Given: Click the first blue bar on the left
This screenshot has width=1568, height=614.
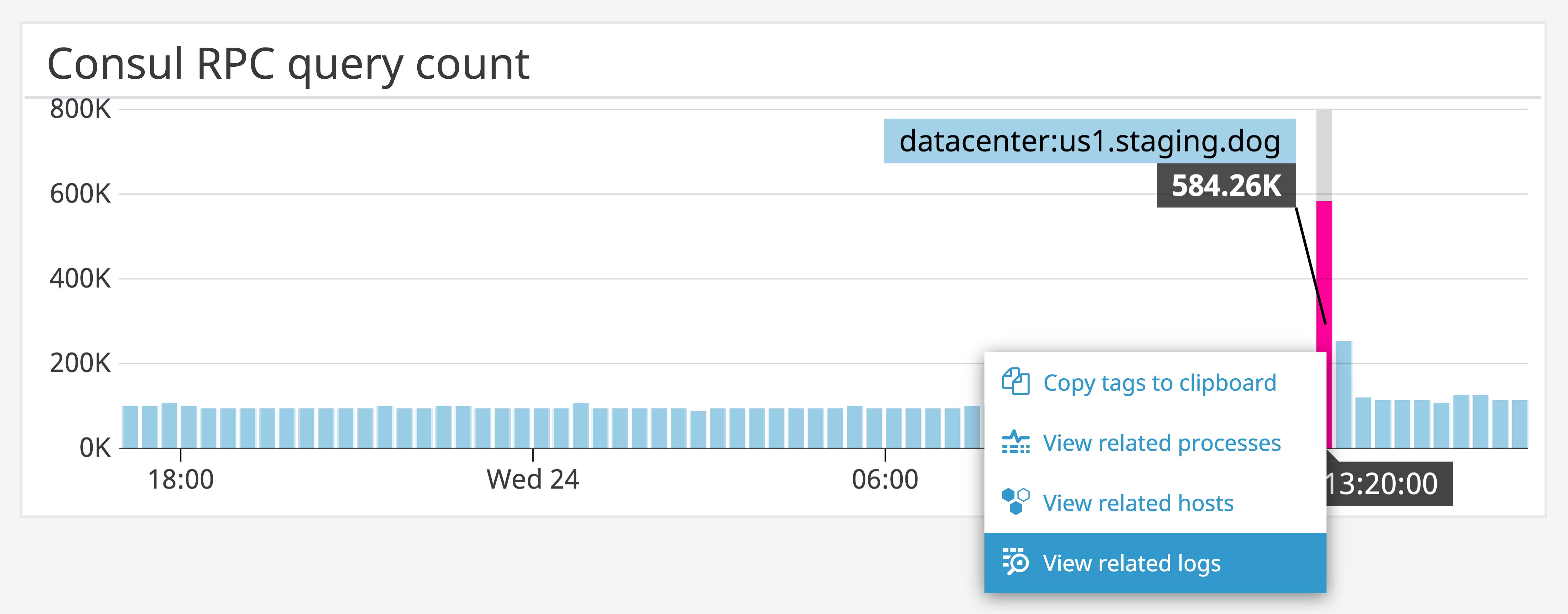Looking at the screenshot, I should pyautogui.click(x=130, y=427).
